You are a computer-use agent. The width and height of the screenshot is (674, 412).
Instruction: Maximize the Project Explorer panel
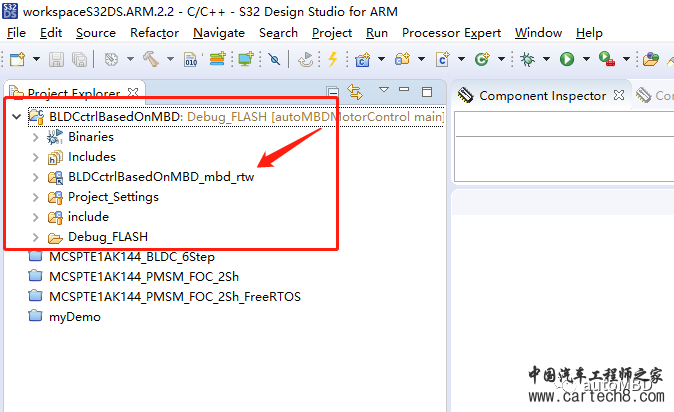pyautogui.click(x=427, y=92)
